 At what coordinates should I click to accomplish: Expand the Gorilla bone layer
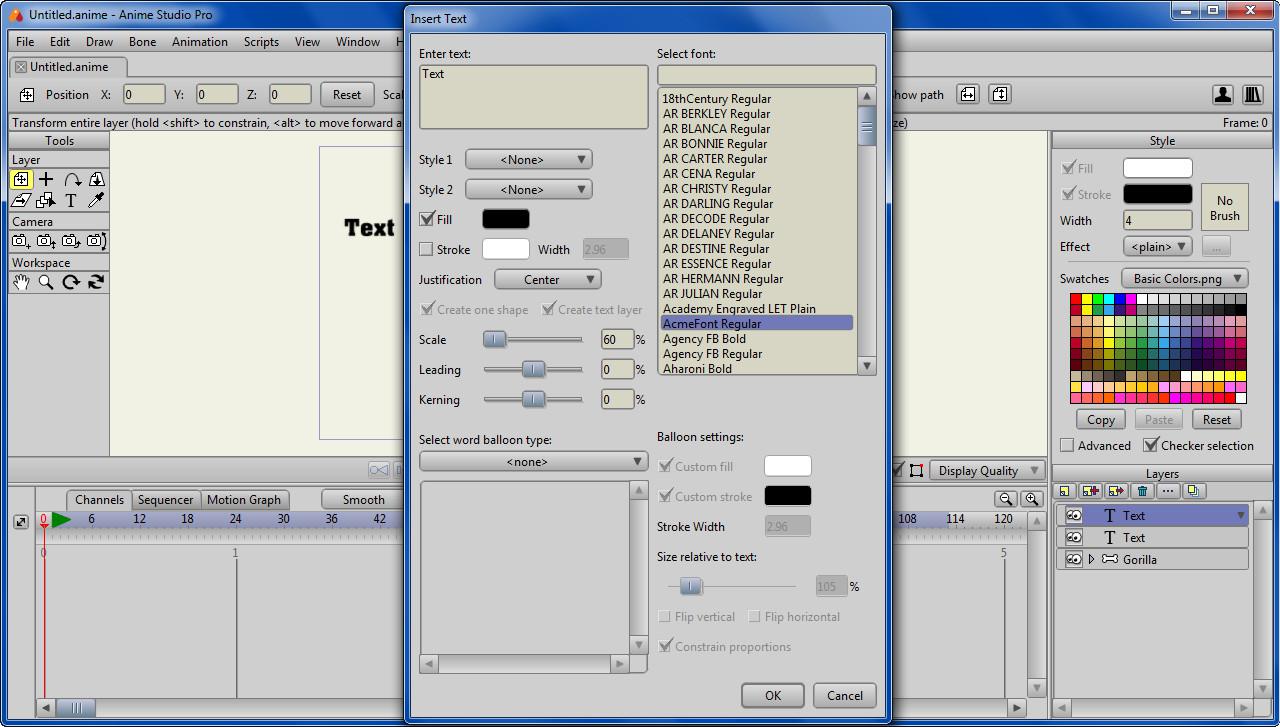point(1091,559)
